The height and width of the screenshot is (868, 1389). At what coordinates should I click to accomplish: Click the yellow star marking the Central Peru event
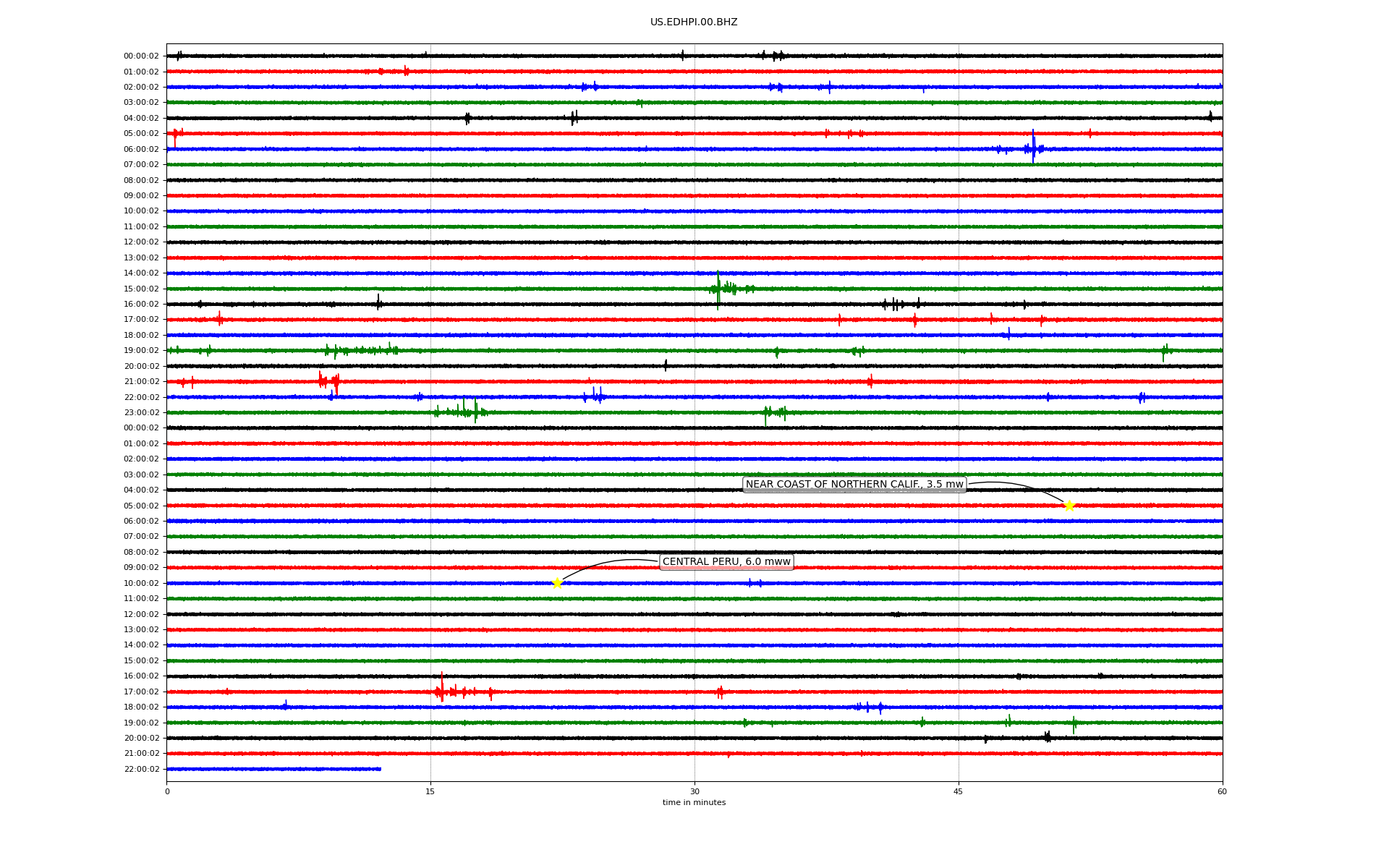pyautogui.click(x=557, y=583)
